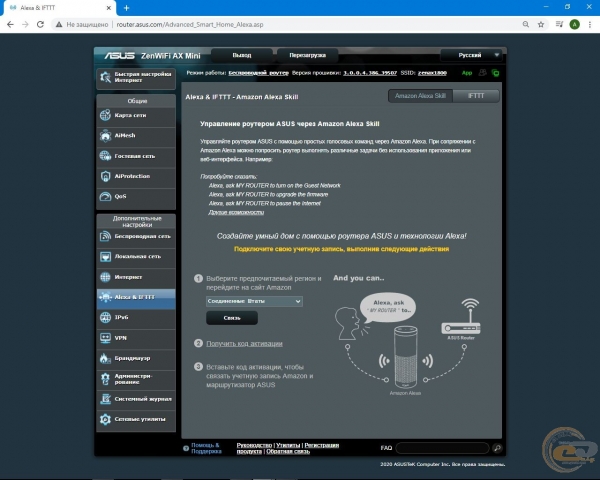Select the Alexa & IFTTT sidebar icon
The height and width of the screenshot is (480, 600).
pos(105,297)
